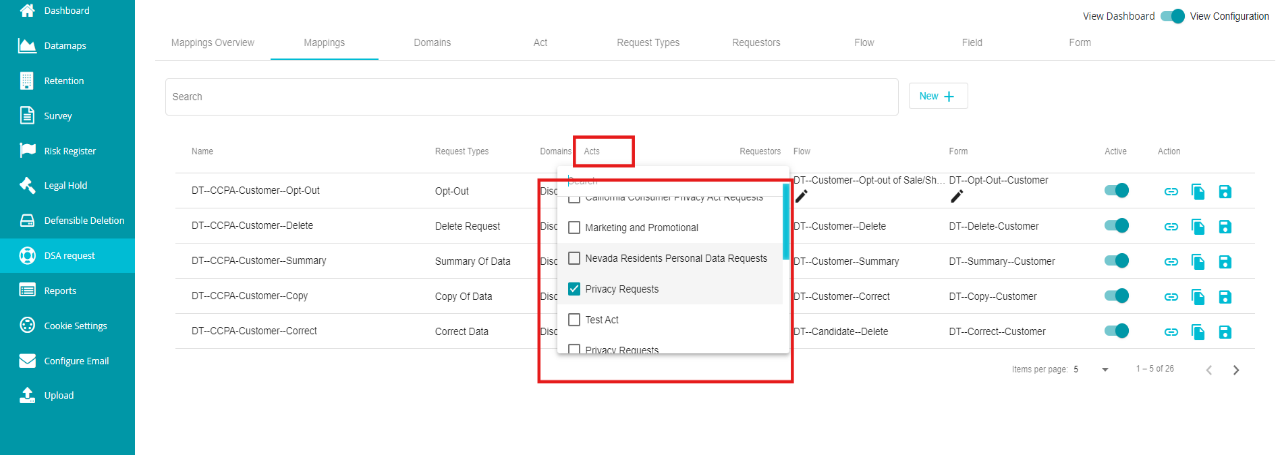Click link icon in Delete Request row

1171,226
